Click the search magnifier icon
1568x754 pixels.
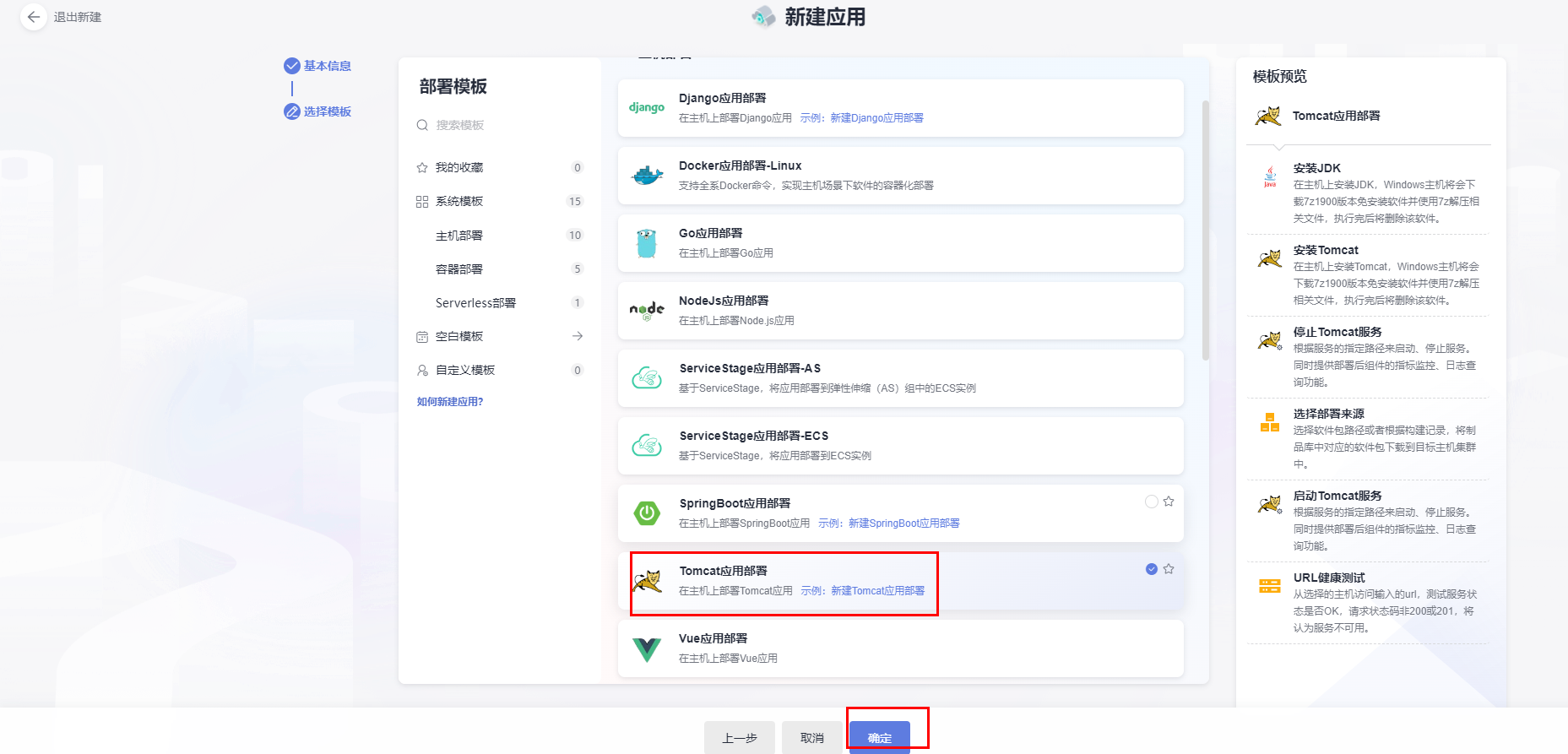(x=422, y=125)
